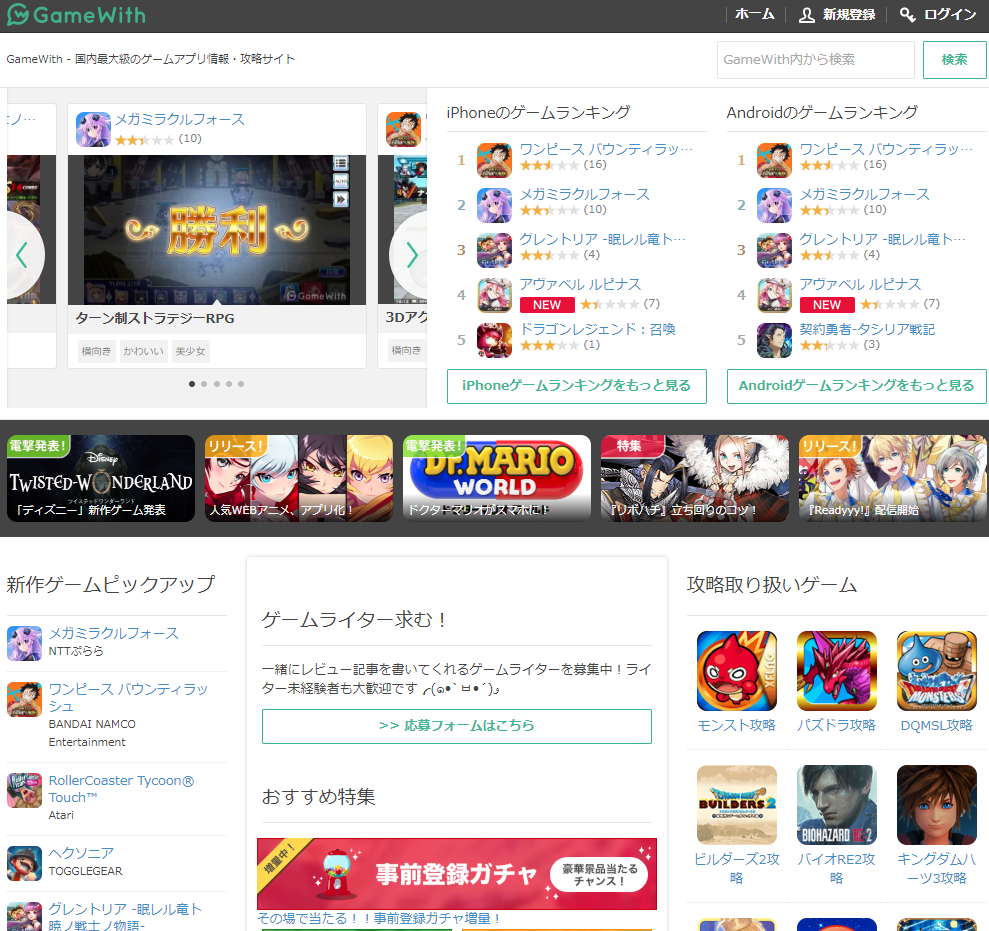Go to next carousel slide with right arrow

pyautogui.click(x=412, y=255)
